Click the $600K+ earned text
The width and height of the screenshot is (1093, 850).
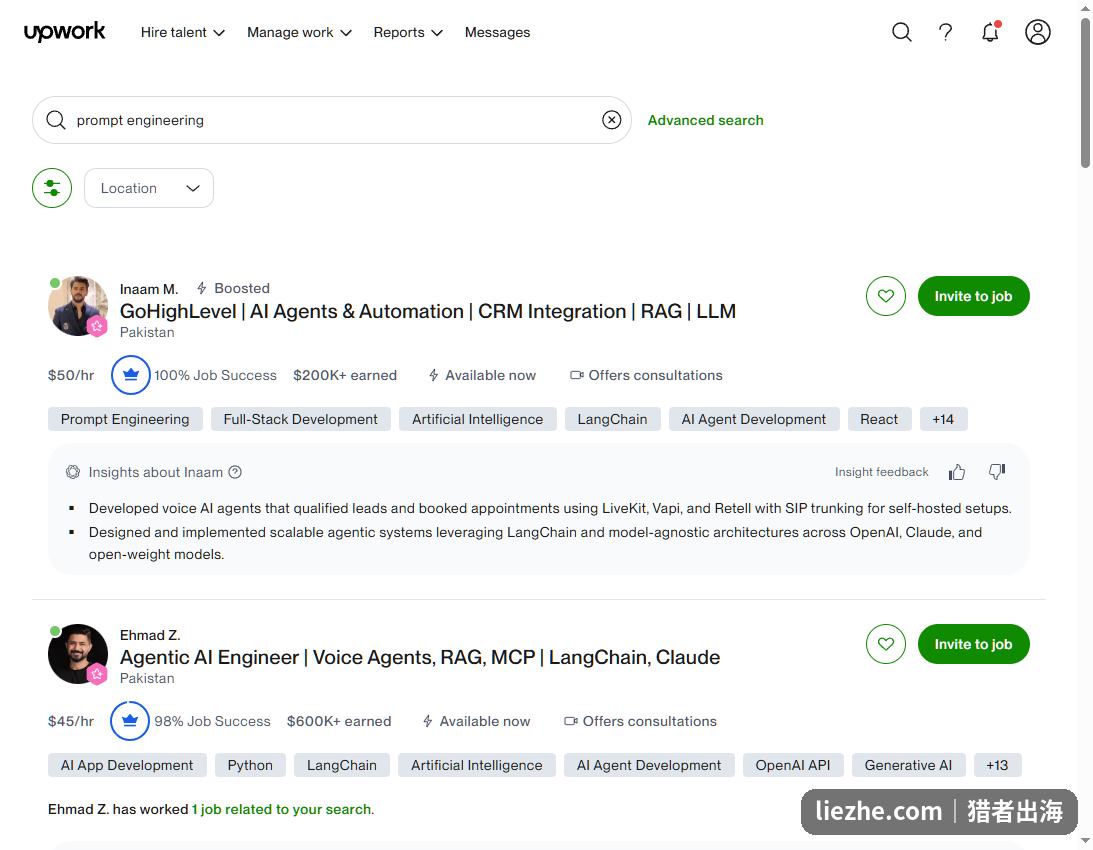[x=339, y=721]
